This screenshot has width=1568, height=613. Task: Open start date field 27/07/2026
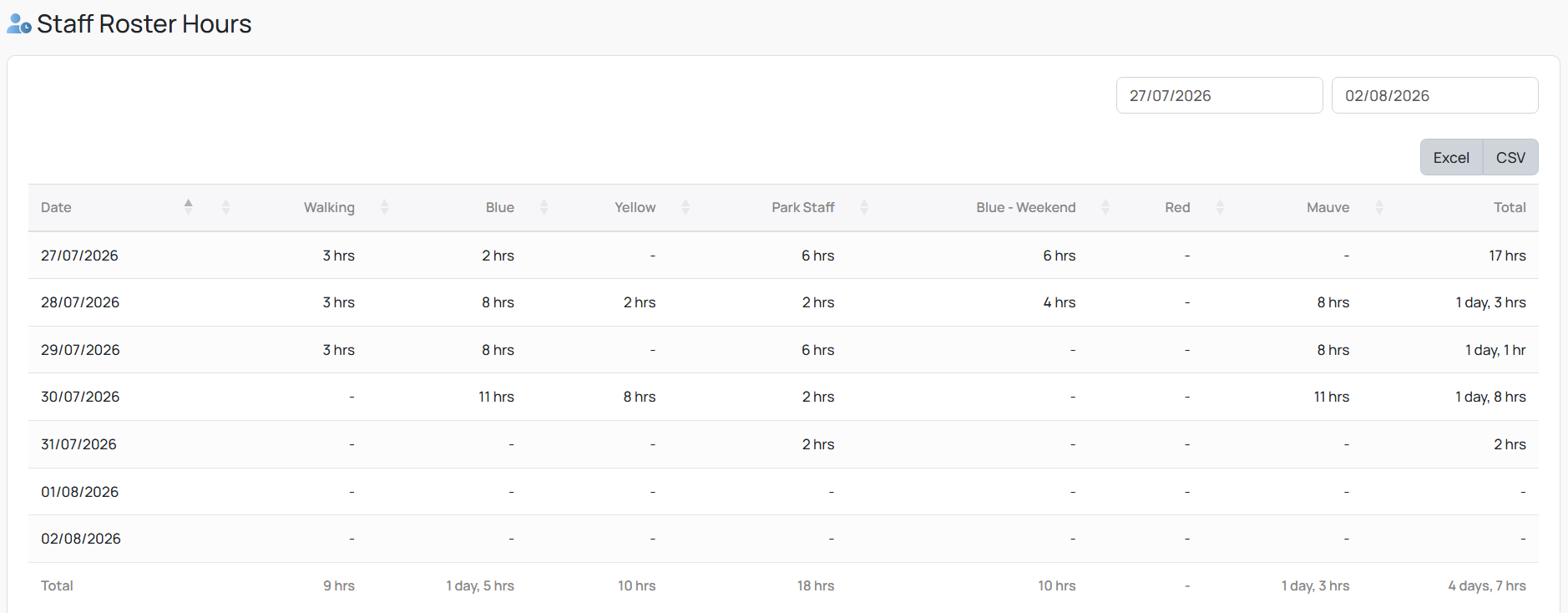(x=1219, y=95)
